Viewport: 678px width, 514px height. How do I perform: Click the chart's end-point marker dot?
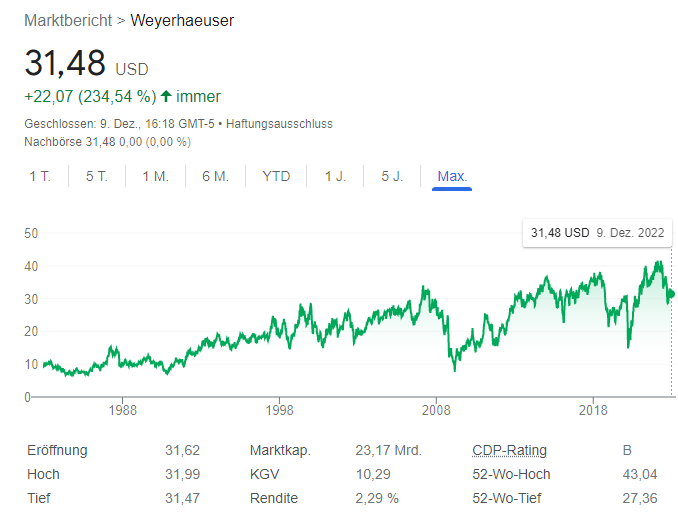pyautogui.click(x=671, y=294)
